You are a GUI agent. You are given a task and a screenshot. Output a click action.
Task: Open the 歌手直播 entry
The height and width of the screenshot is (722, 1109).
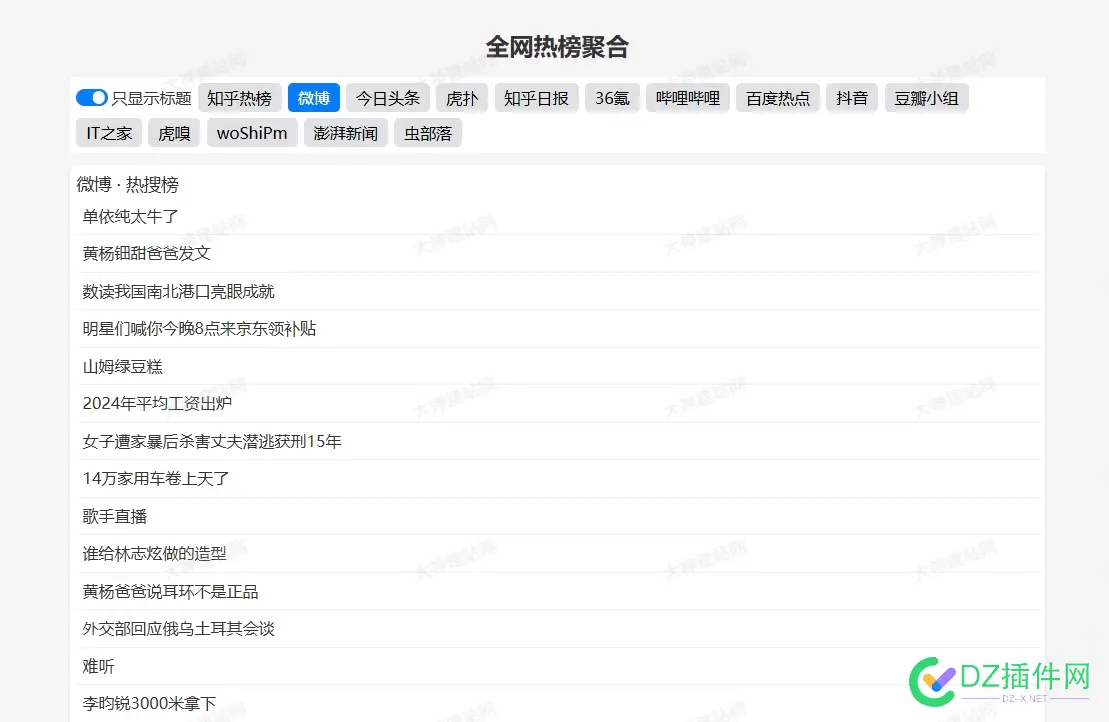pyautogui.click(x=557, y=516)
